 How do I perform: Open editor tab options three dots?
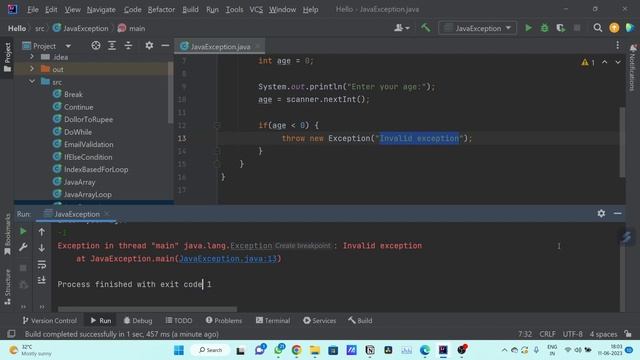[618, 45]
